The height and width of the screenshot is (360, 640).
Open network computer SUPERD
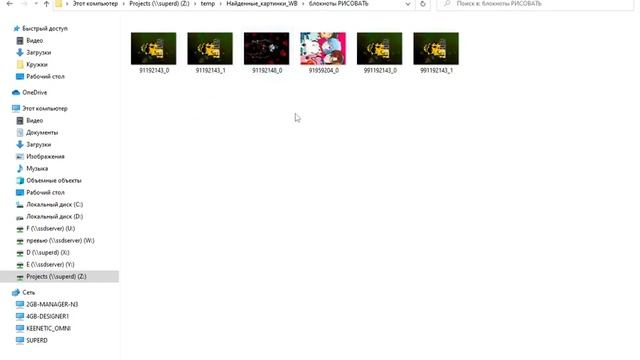[37, 340]
